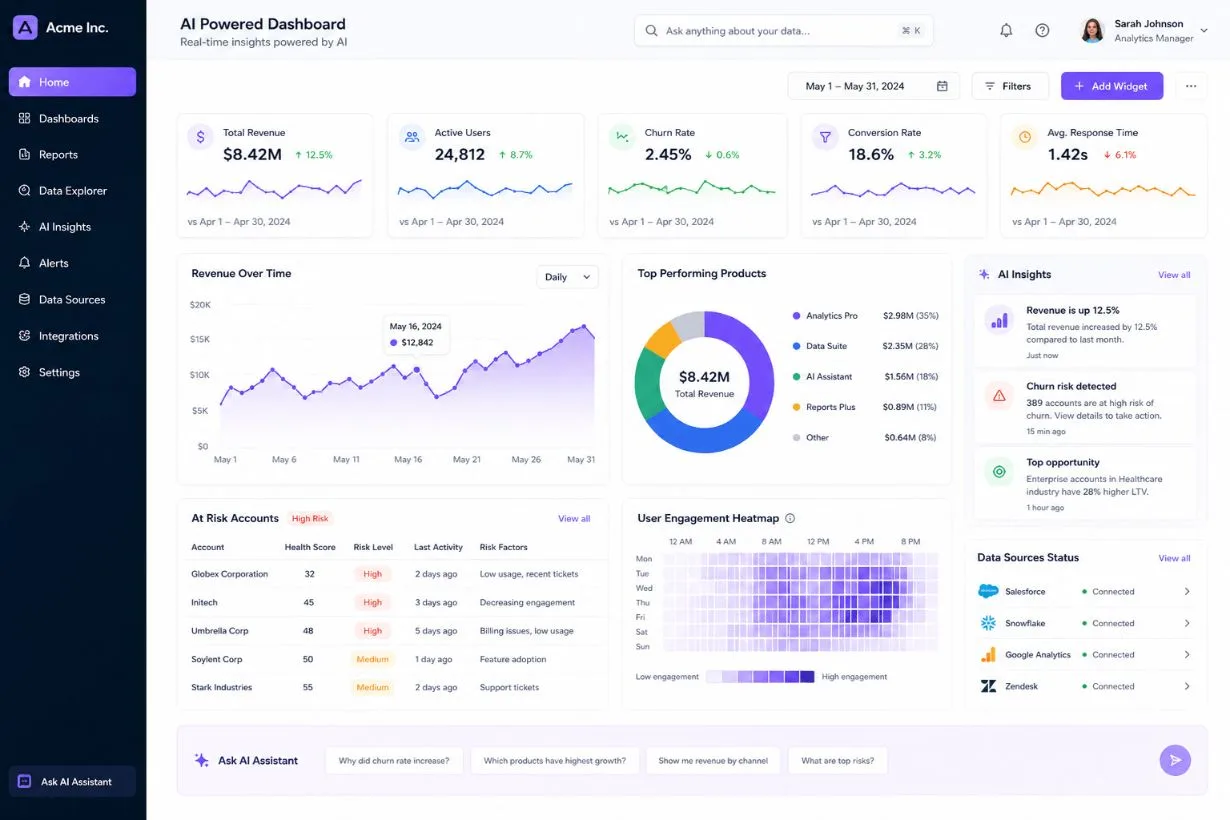The image size is (1230, 820).
Task: Click View all in At Risk Accounts
Action: click(574, 519)
